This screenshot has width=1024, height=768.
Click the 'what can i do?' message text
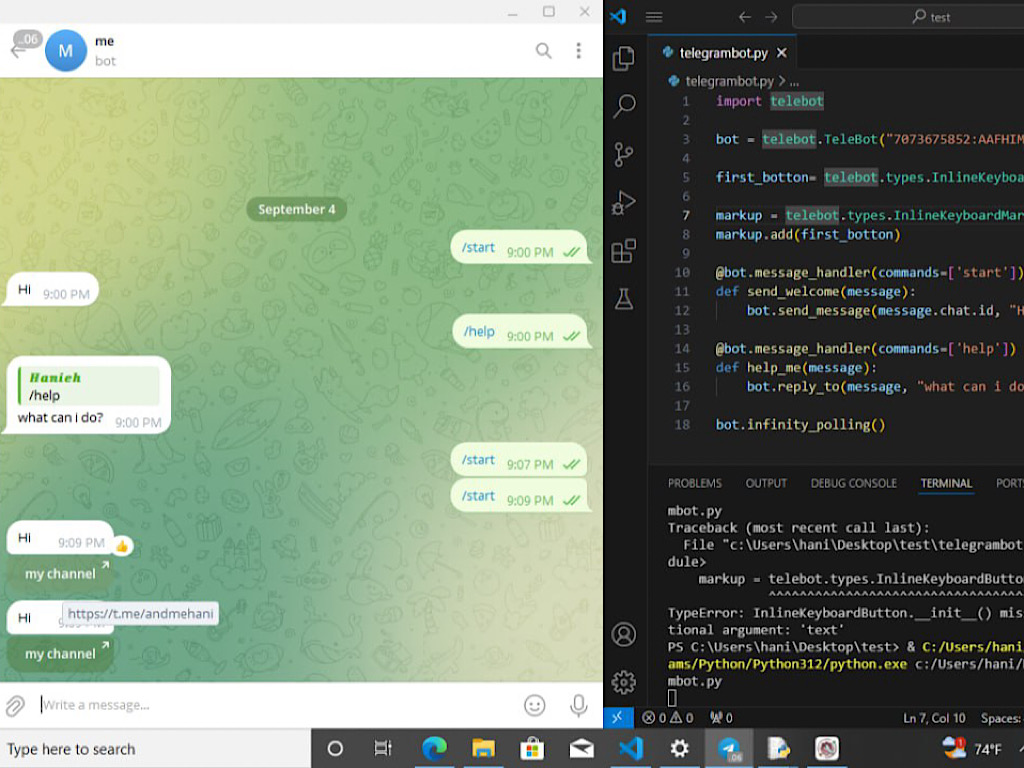(60, 418)
